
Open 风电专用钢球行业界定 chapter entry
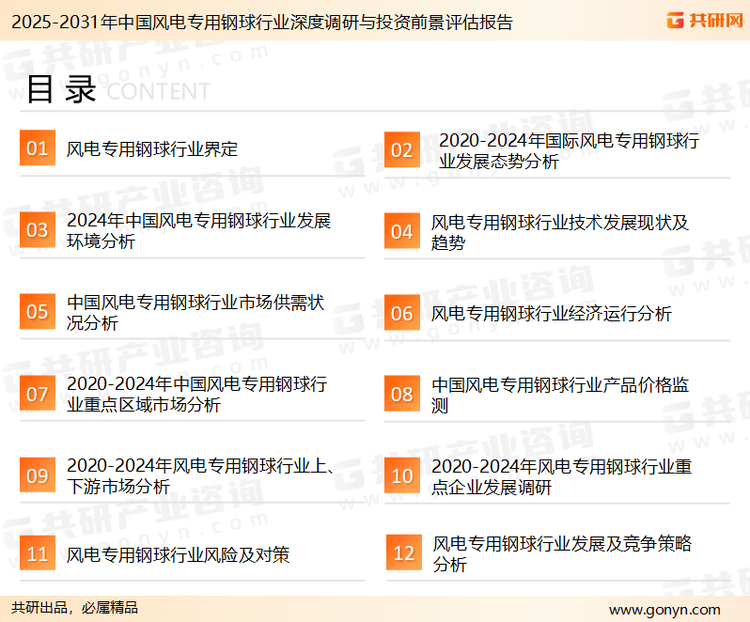pyautogui.click(x=152, y=150)
